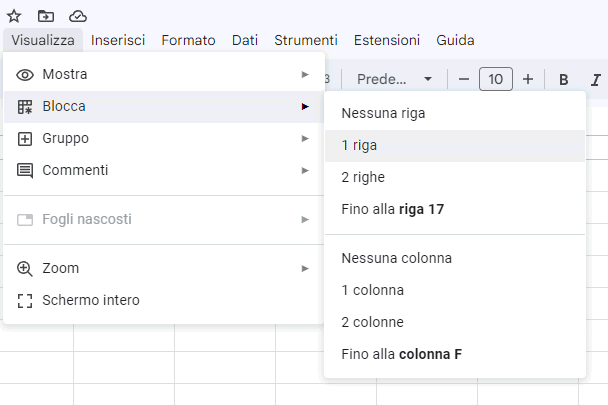
Task: Star the document with the star icon
Action: coord(14,16)
